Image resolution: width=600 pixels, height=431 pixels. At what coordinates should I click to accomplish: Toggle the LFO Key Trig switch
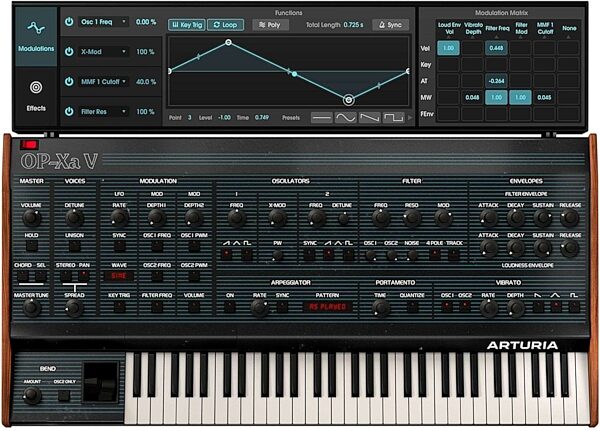119,307
